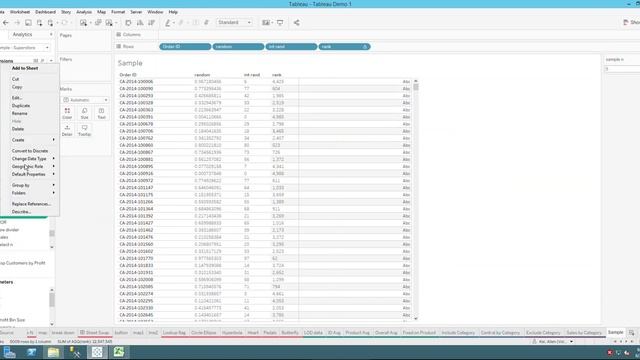
Task: Click the Presentation mode icon
Action: pyautogui.click(x=280, y=23)
